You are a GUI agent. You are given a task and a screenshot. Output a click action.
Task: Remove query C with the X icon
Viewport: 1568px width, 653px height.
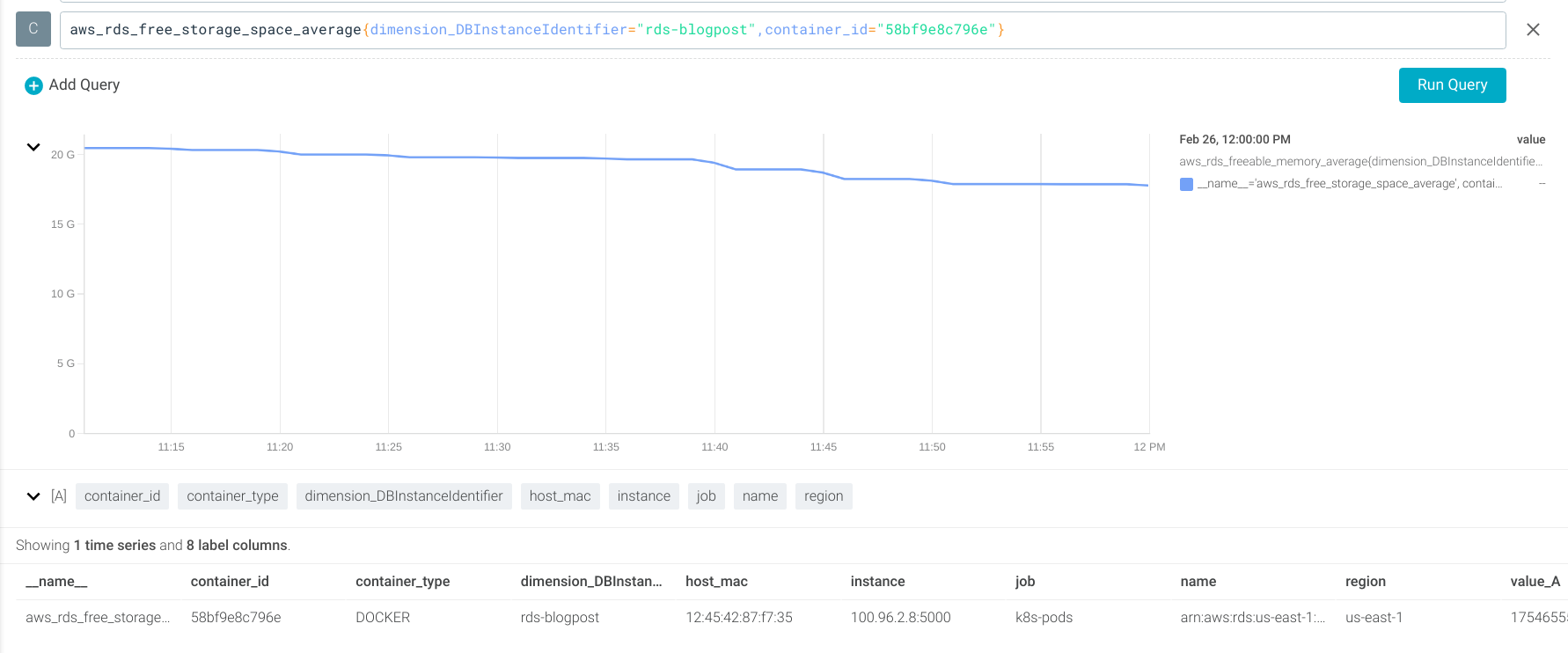pos(1533,30)
